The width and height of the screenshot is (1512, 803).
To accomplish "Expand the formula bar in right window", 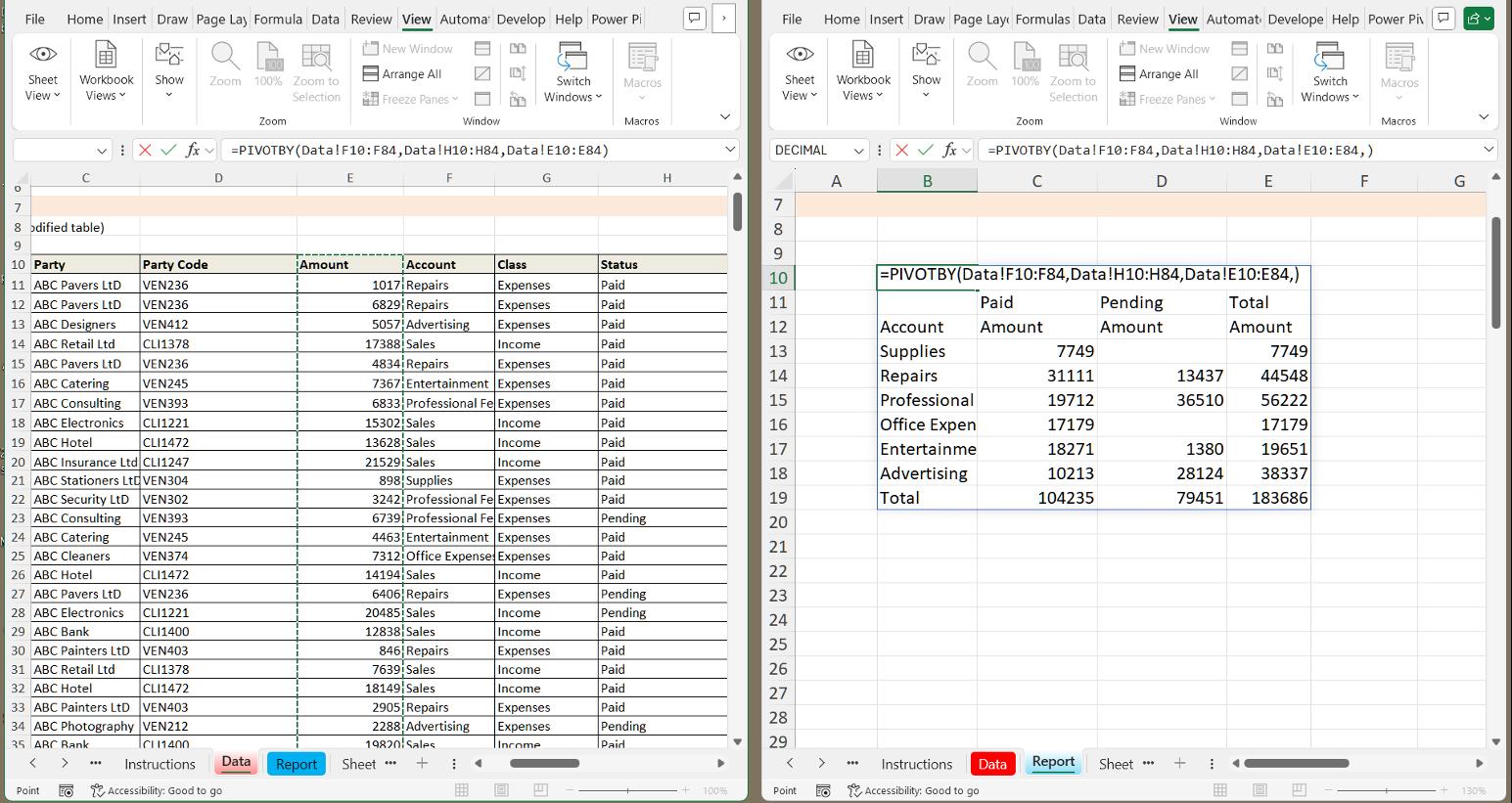I will click(1489, 150).
